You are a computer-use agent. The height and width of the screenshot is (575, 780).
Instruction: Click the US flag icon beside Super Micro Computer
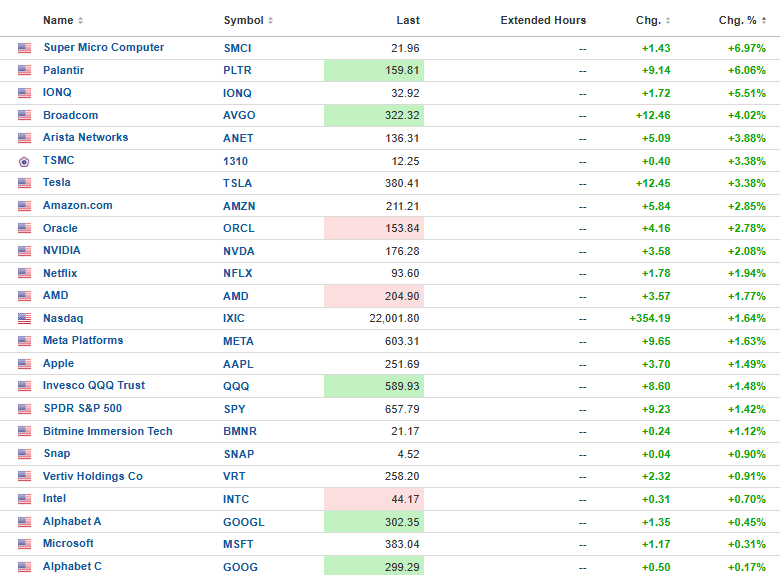pos(24,48)
